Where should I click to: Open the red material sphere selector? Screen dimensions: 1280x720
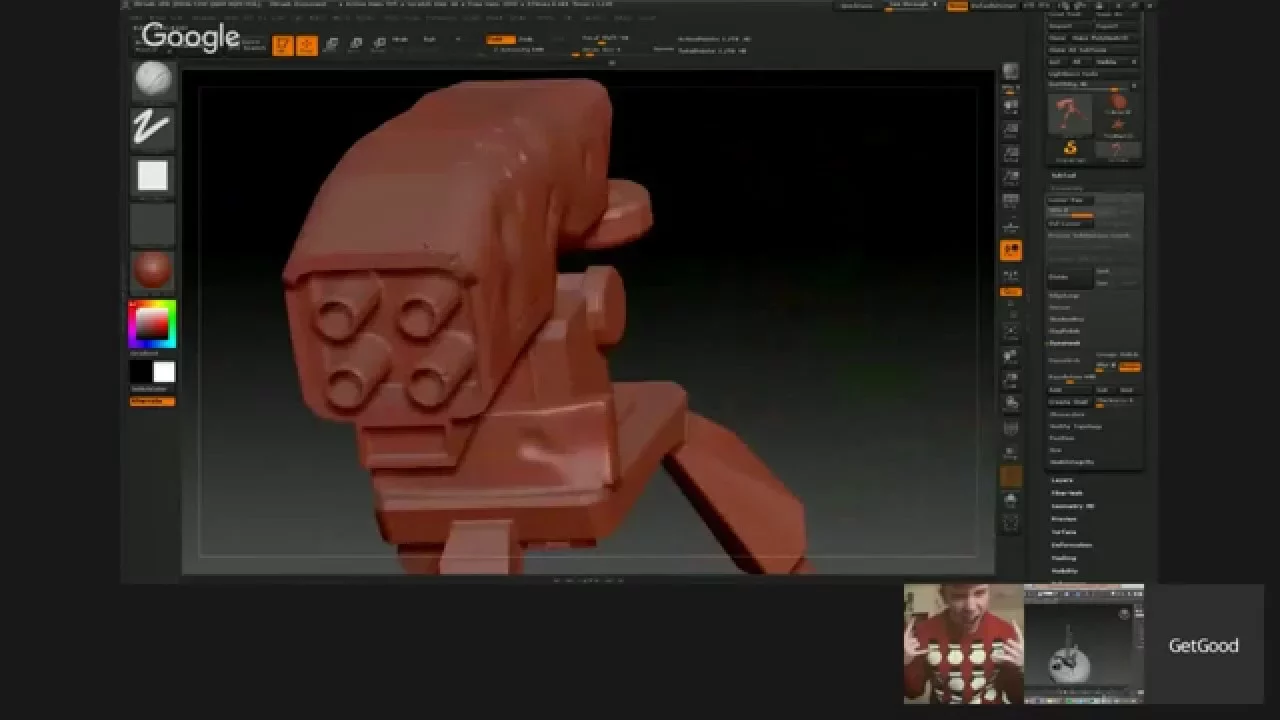pyautogui.click(x=153, y=270)
